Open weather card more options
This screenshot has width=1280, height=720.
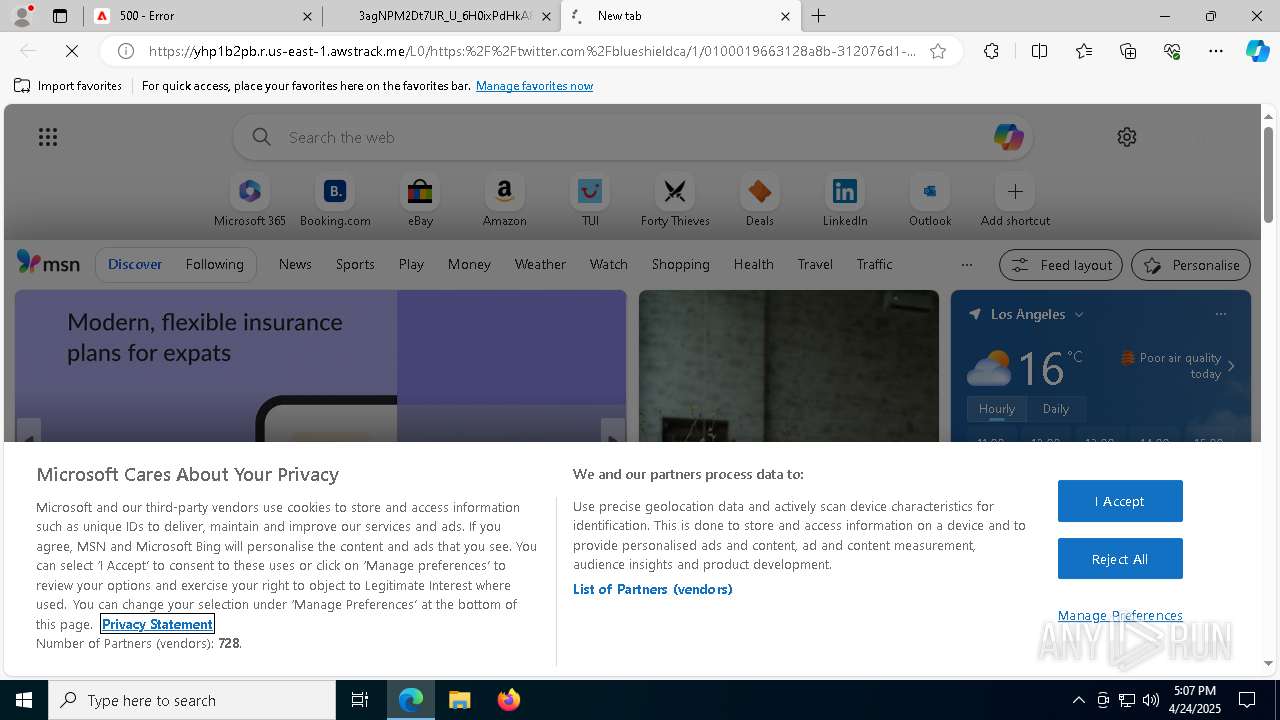pos(1220,314)
